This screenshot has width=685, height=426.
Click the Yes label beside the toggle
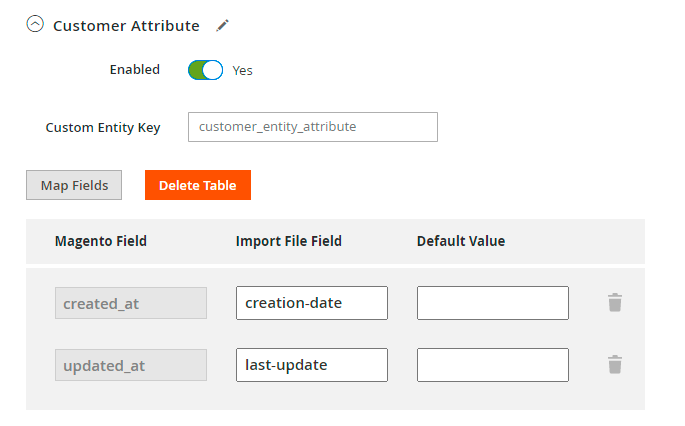pyautogui.click(x=243, y=71)
